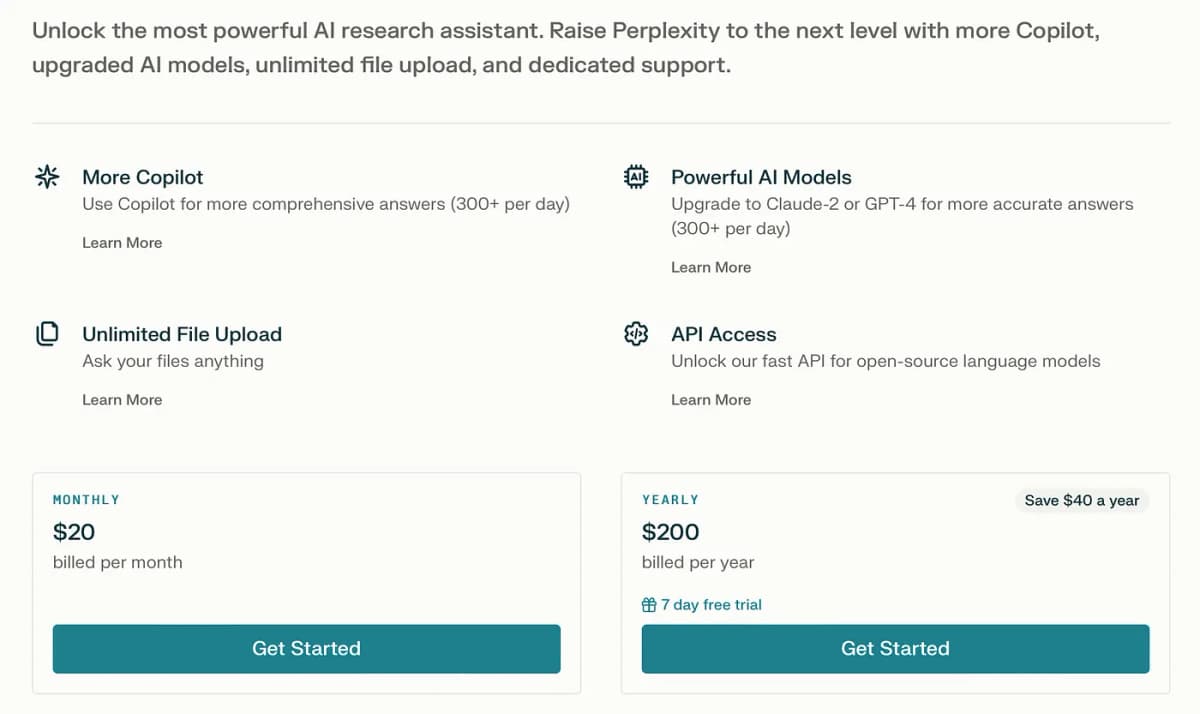The height and width of the screenshot is (714, 1200).
Task: Click the "7 day free trial" text
Action: tap(711, 605)
